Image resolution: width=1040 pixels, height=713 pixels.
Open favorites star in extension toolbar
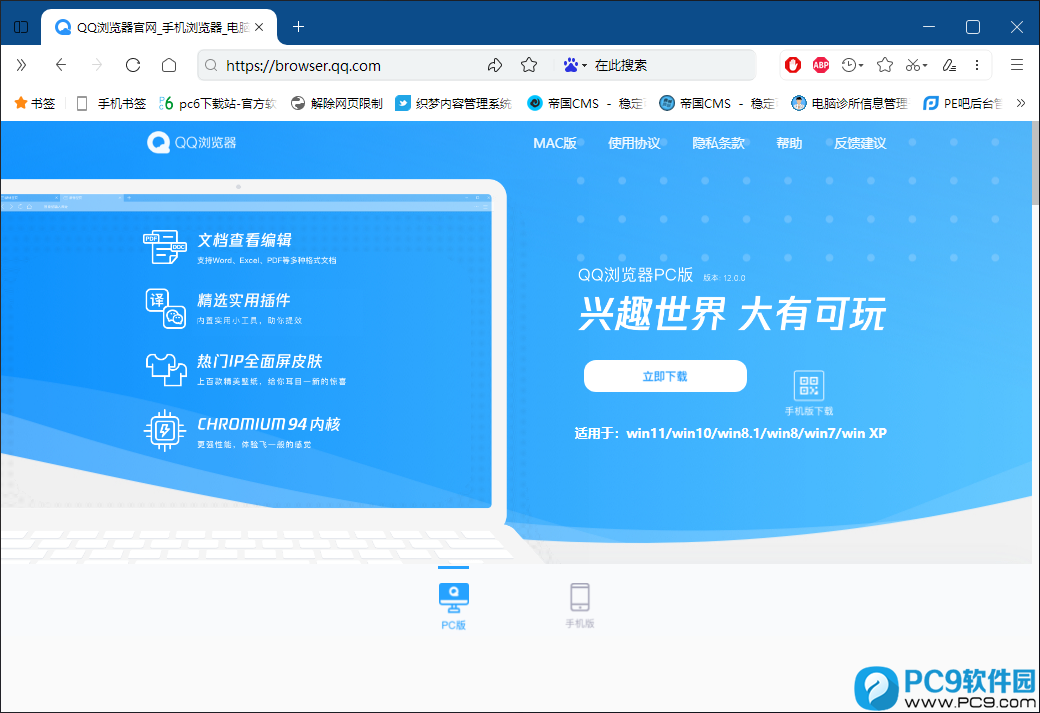tap(885, 65)
